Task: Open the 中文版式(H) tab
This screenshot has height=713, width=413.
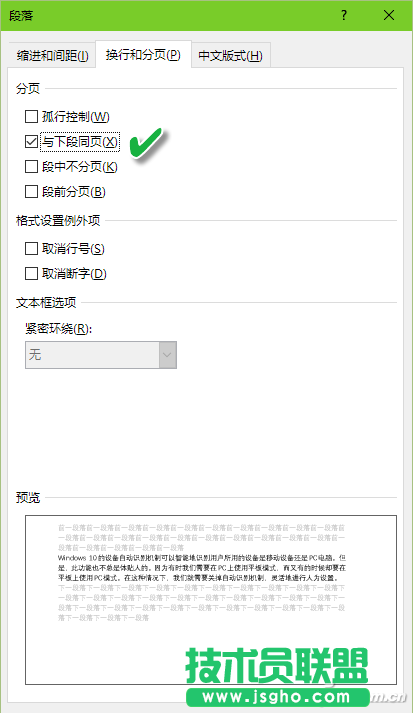Action: (x=231, y=55)
